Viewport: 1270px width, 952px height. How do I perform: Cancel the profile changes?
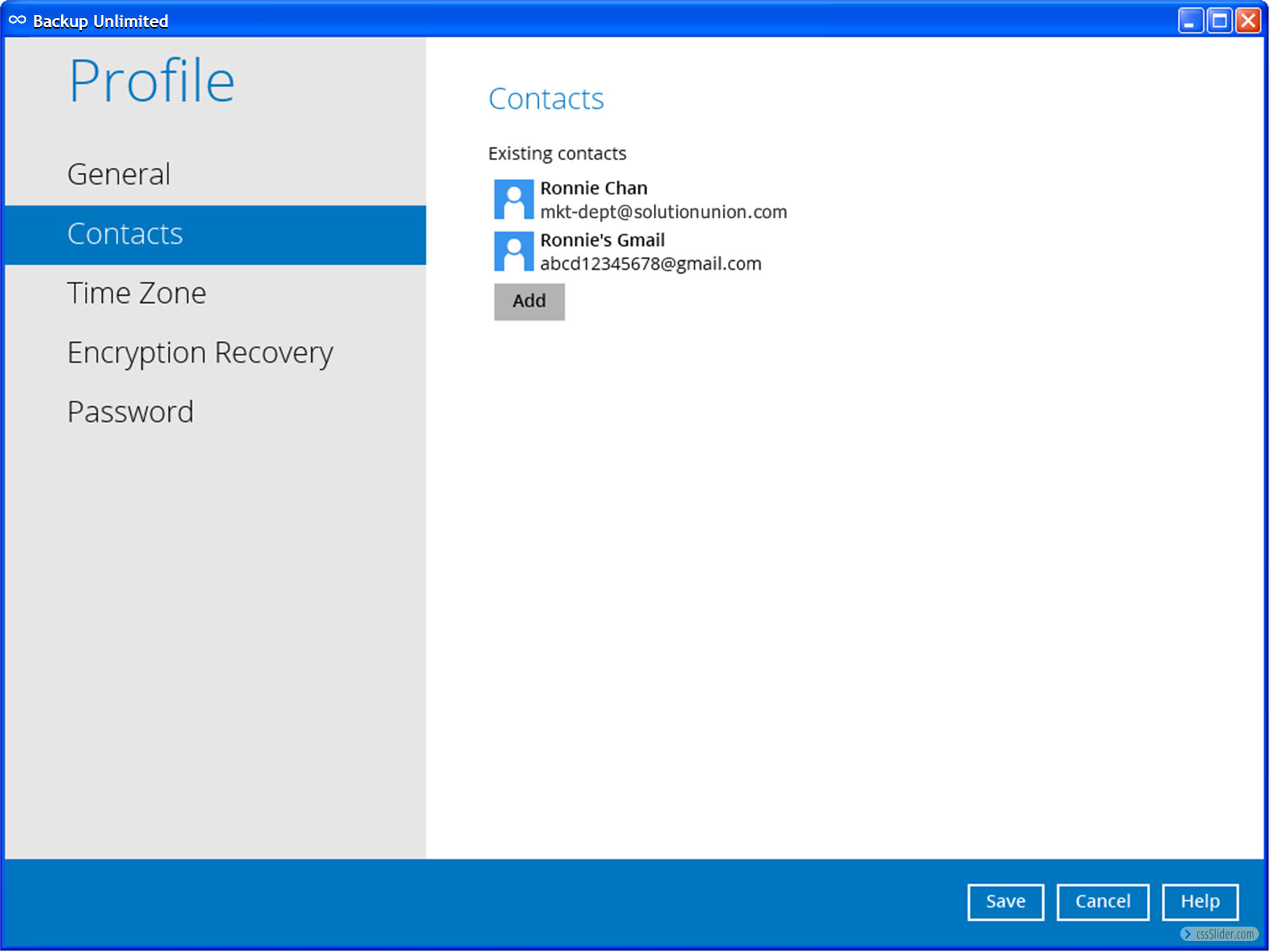pos(1103,902)
